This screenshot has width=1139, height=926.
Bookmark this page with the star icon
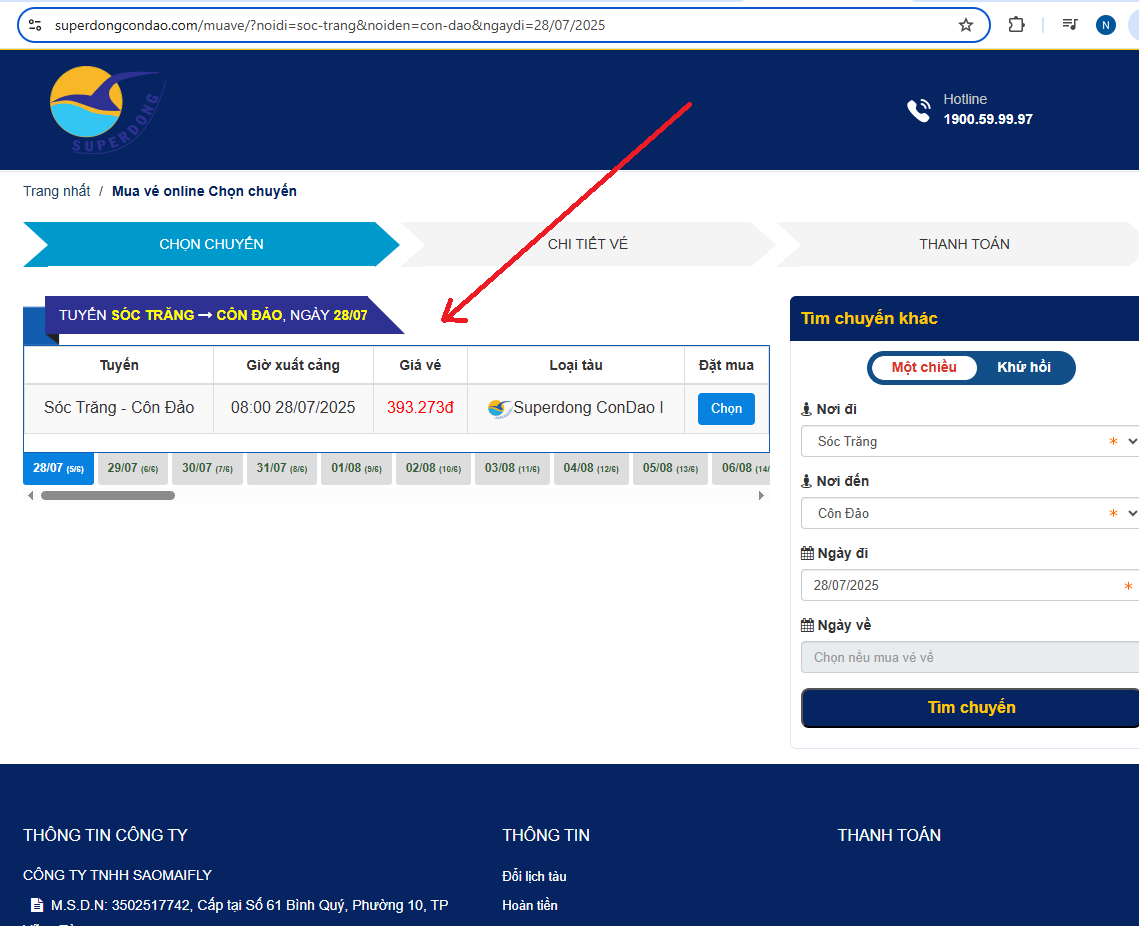click(965, 25)
